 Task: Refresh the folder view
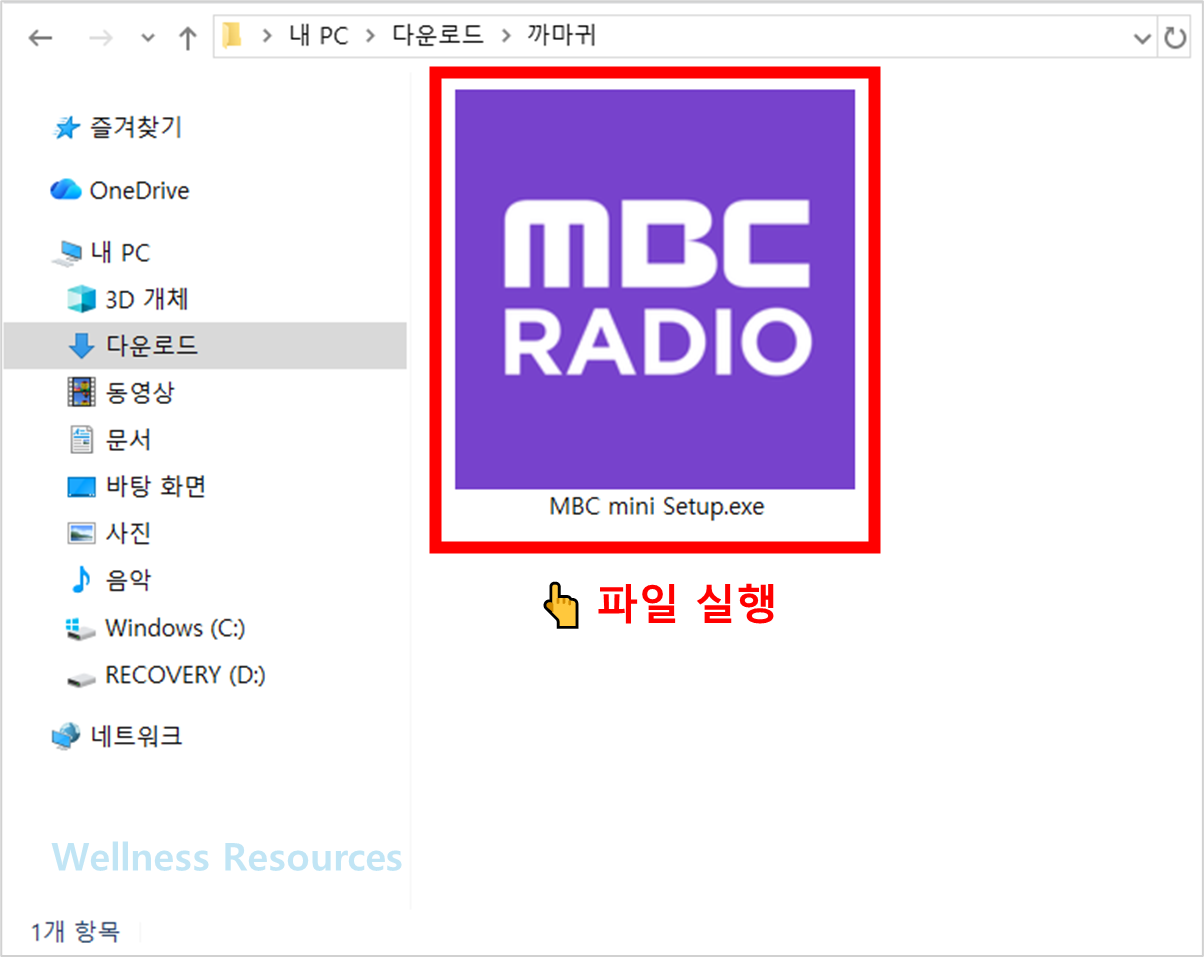coord(1174,38)
